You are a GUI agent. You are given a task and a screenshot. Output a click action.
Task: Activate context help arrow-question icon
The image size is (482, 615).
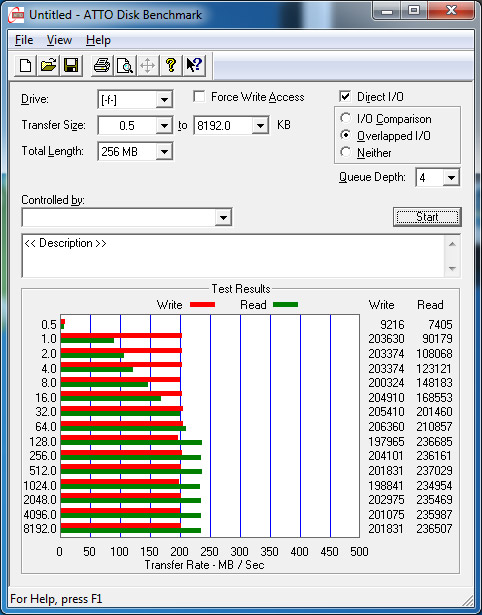tap(194, 66)
